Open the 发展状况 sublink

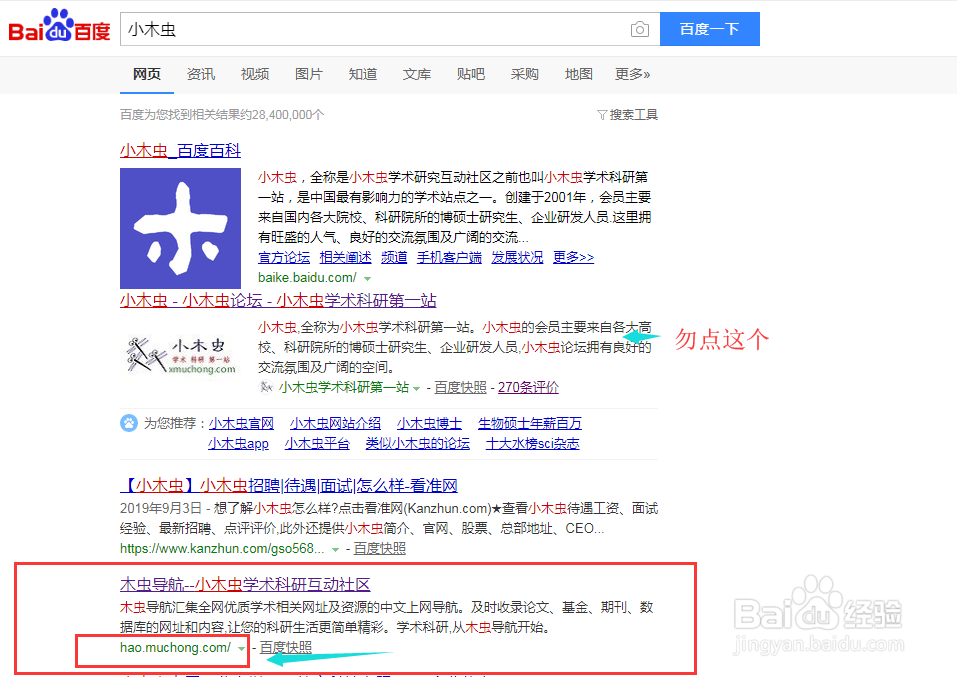pos(518,258)
